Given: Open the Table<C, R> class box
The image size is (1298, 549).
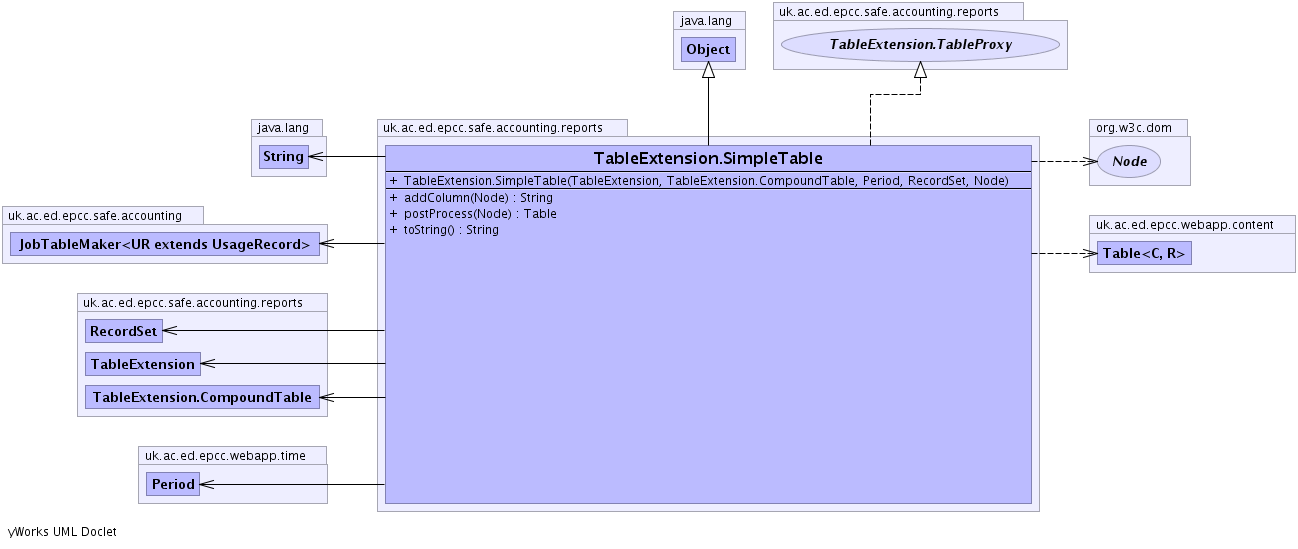Looking at the screenshot, I should (1143, 254).
